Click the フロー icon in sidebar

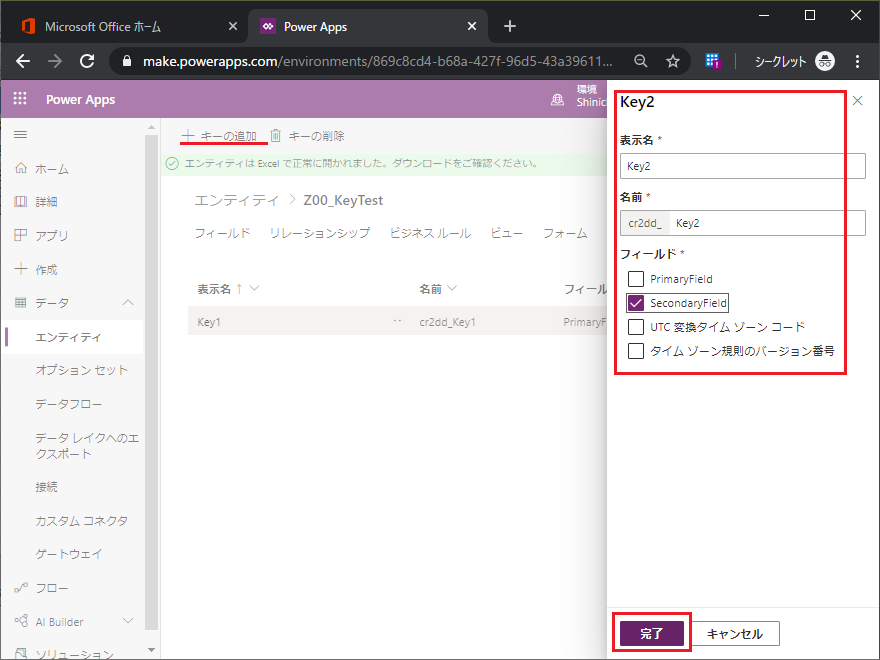(x=21, y=588)
